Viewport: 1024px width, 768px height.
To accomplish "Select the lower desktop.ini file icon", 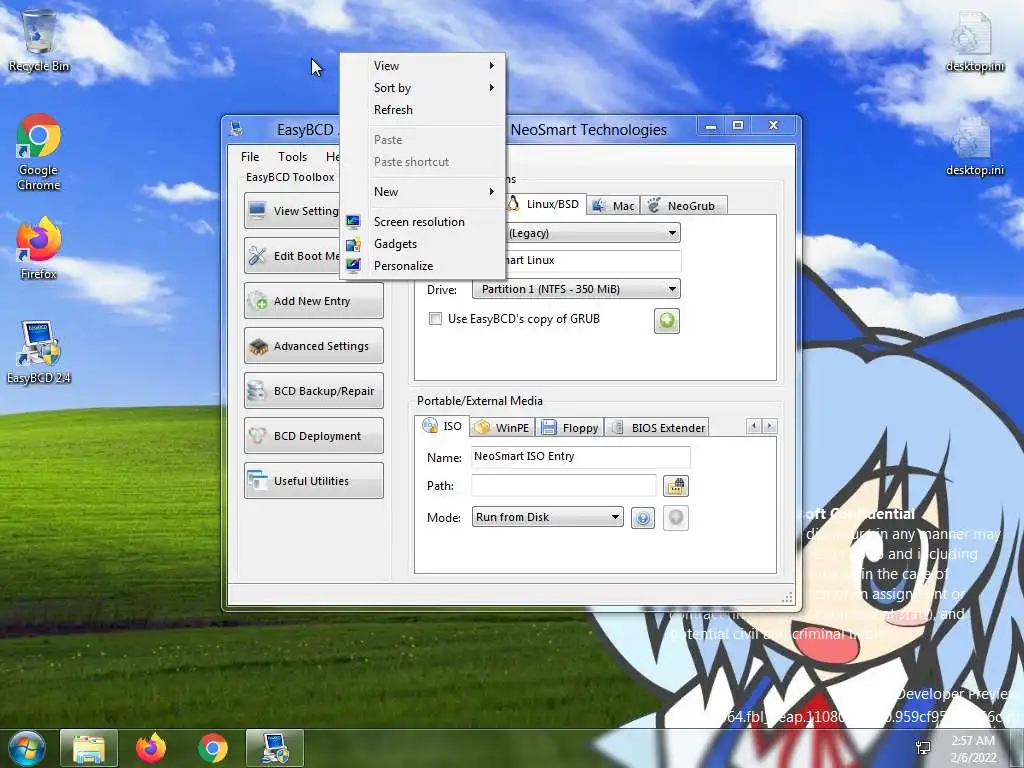I will [x=974, y=146].
